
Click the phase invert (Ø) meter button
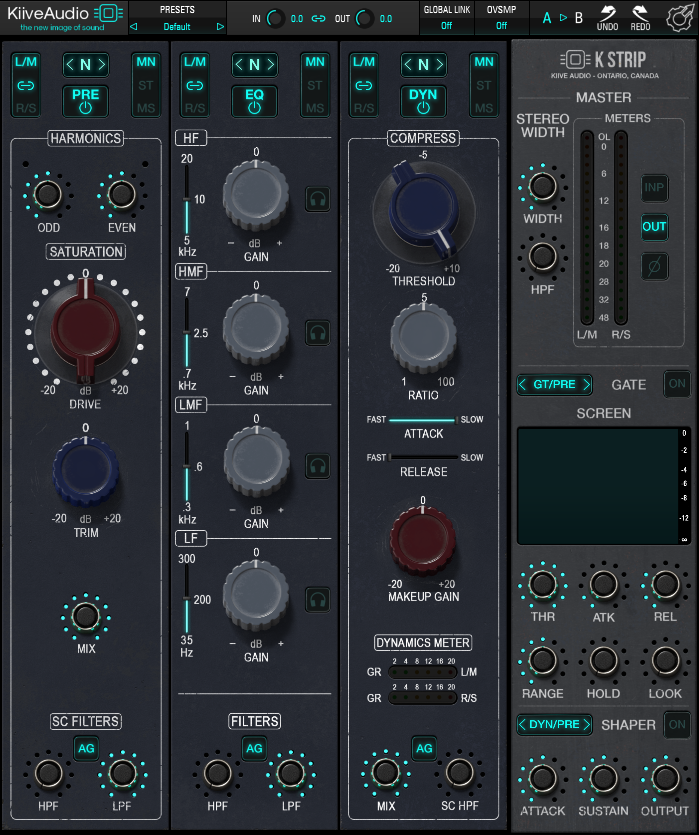click(654, 266)
